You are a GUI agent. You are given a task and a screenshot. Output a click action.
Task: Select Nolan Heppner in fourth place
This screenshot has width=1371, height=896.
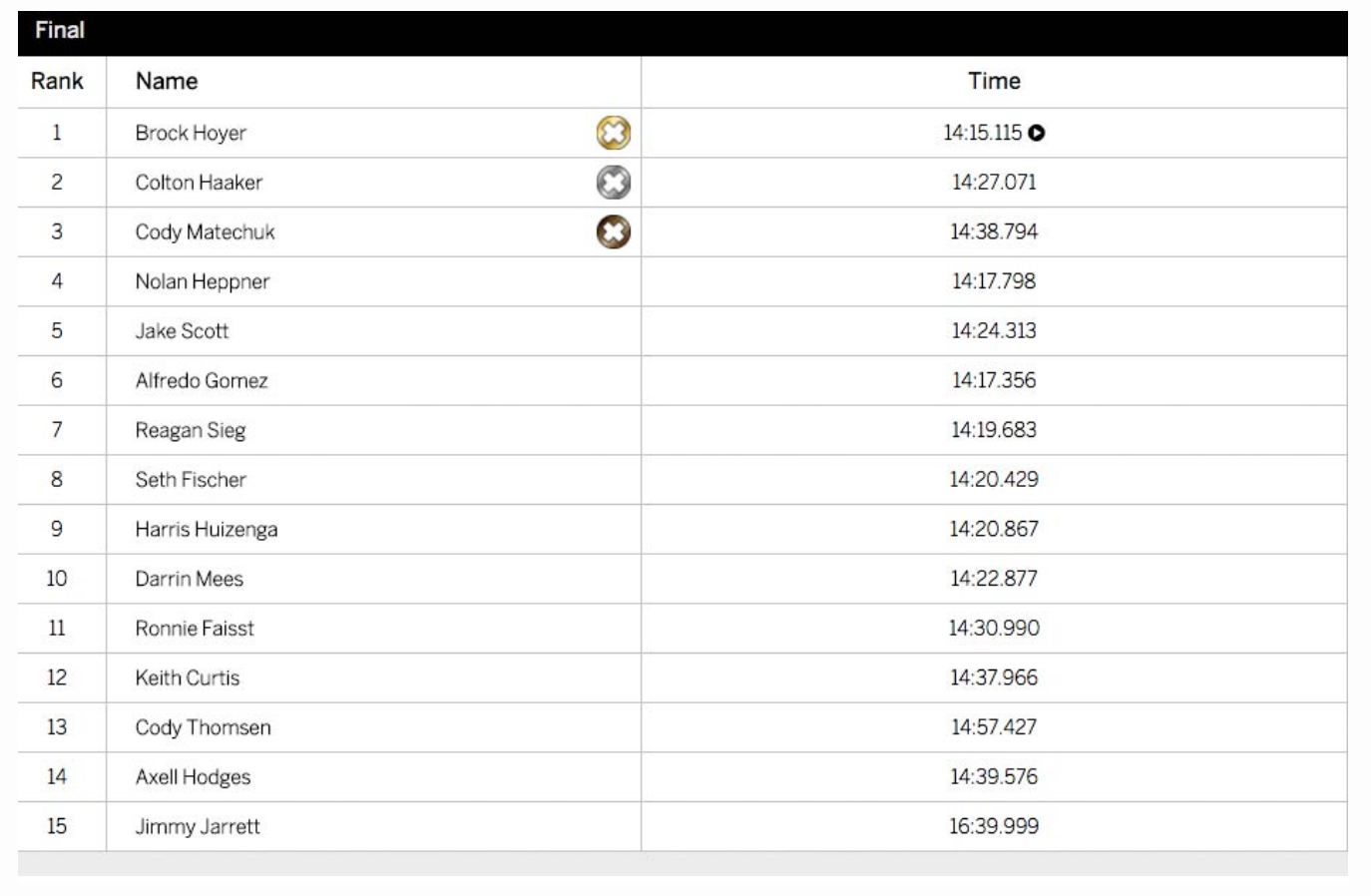pos(203,282)
